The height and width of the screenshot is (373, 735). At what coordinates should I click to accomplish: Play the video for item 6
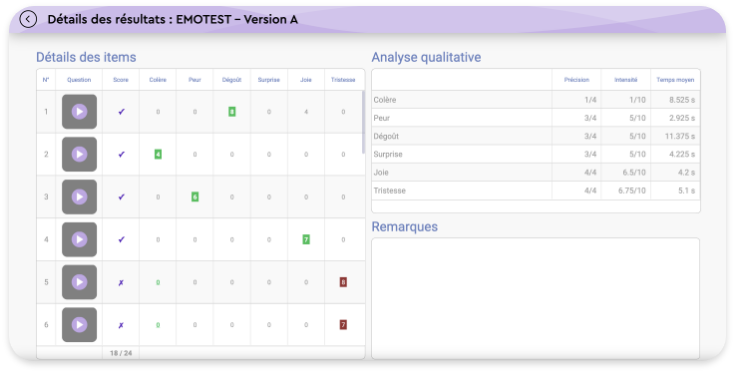tap(79, 325)
